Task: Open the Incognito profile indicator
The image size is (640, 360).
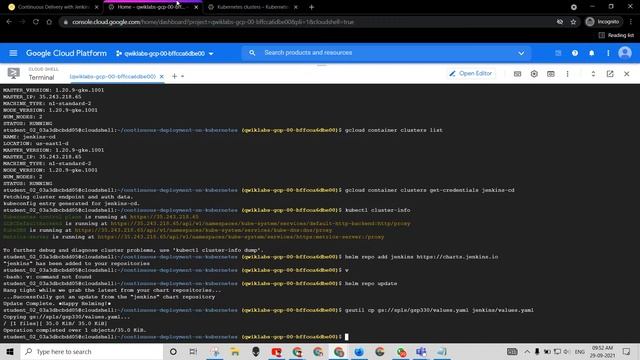Action: pyautogui.click(x=602, y=22)
